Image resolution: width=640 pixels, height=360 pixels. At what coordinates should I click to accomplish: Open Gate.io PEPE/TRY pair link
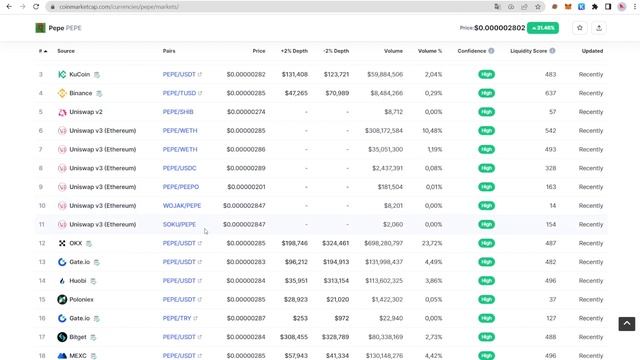(x=177, y=318)
